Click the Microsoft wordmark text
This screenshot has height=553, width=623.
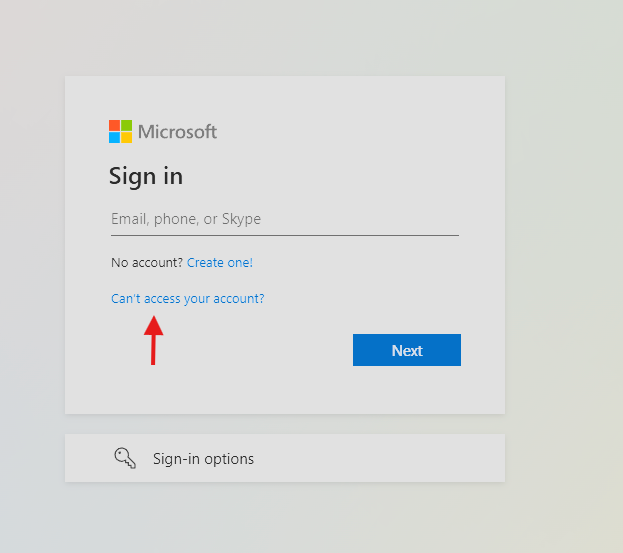[x=177, y=132]
